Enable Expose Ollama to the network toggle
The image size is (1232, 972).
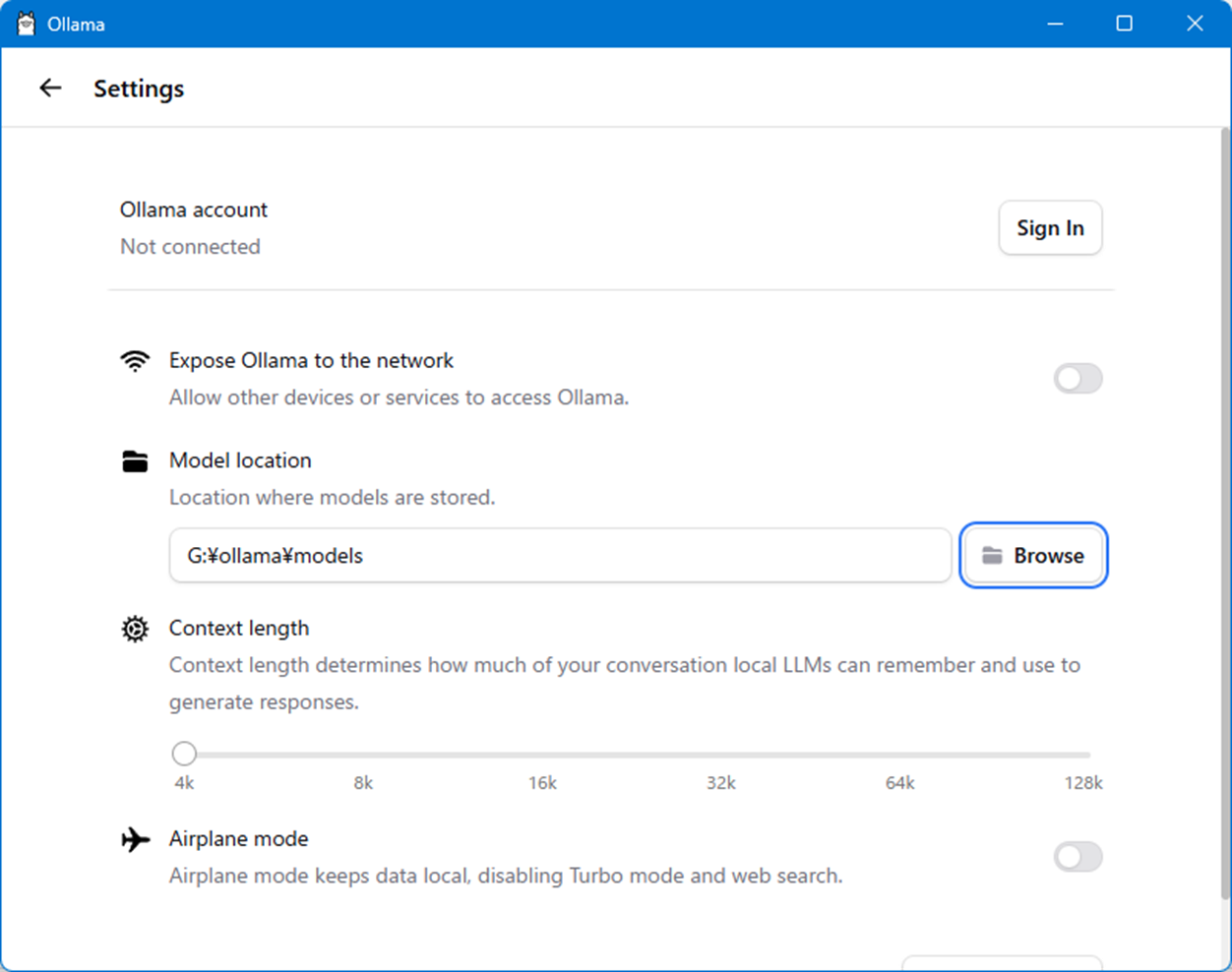tap(1078, 379)
